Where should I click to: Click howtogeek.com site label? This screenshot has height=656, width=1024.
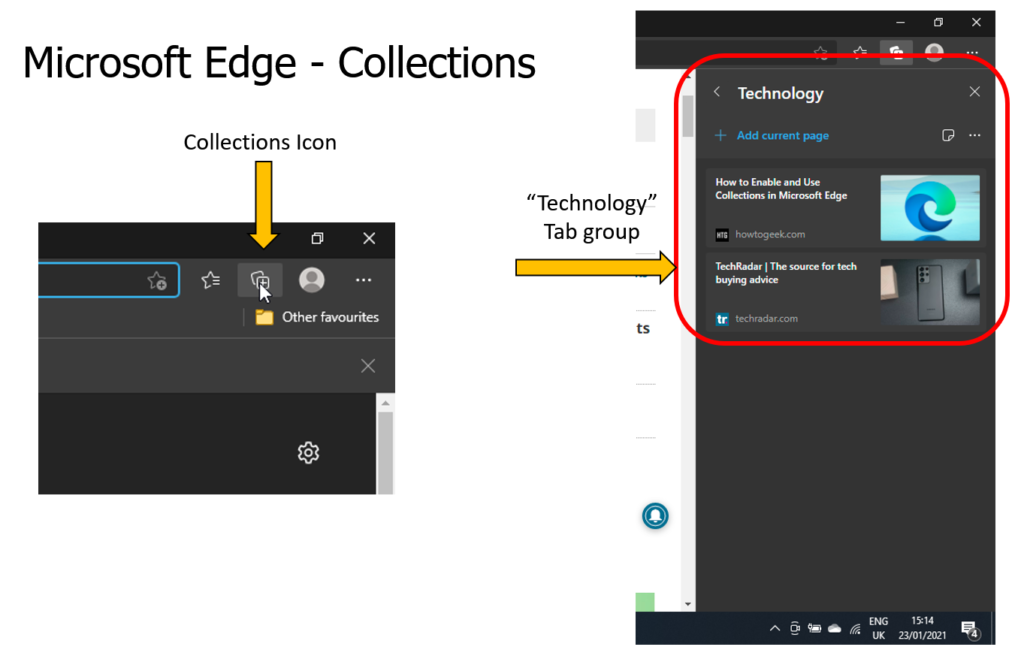[x=770, y=234]
